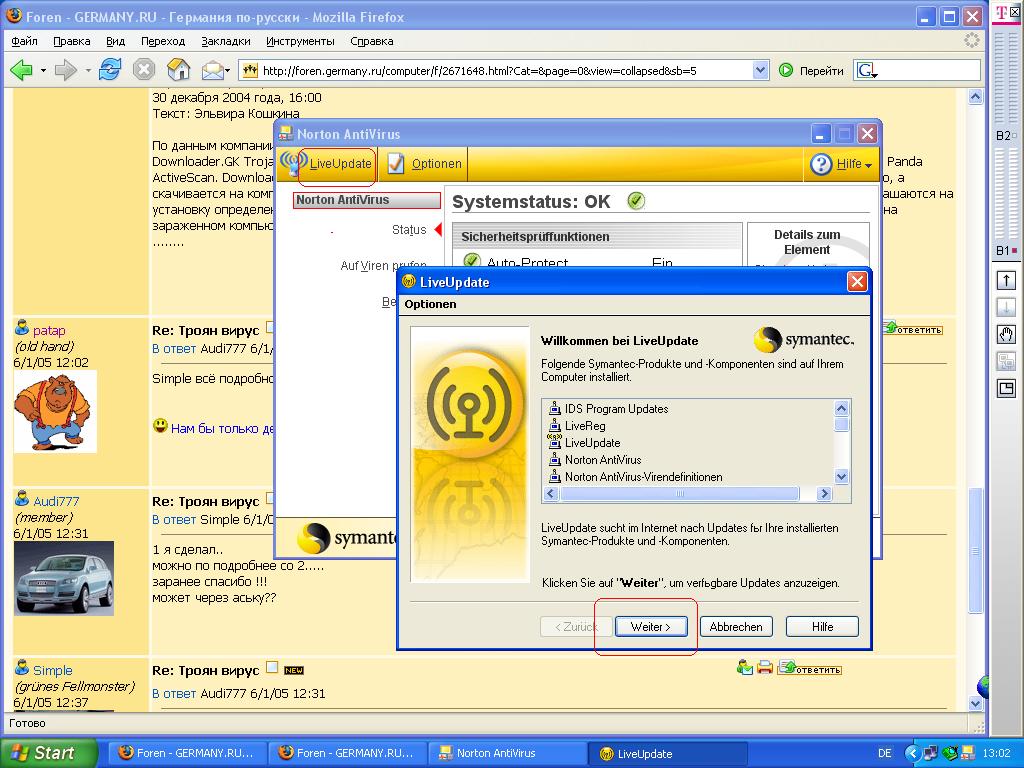Open the search engine selector dropdown
The width and height of the screenshot is (1024, 768).
868,71
